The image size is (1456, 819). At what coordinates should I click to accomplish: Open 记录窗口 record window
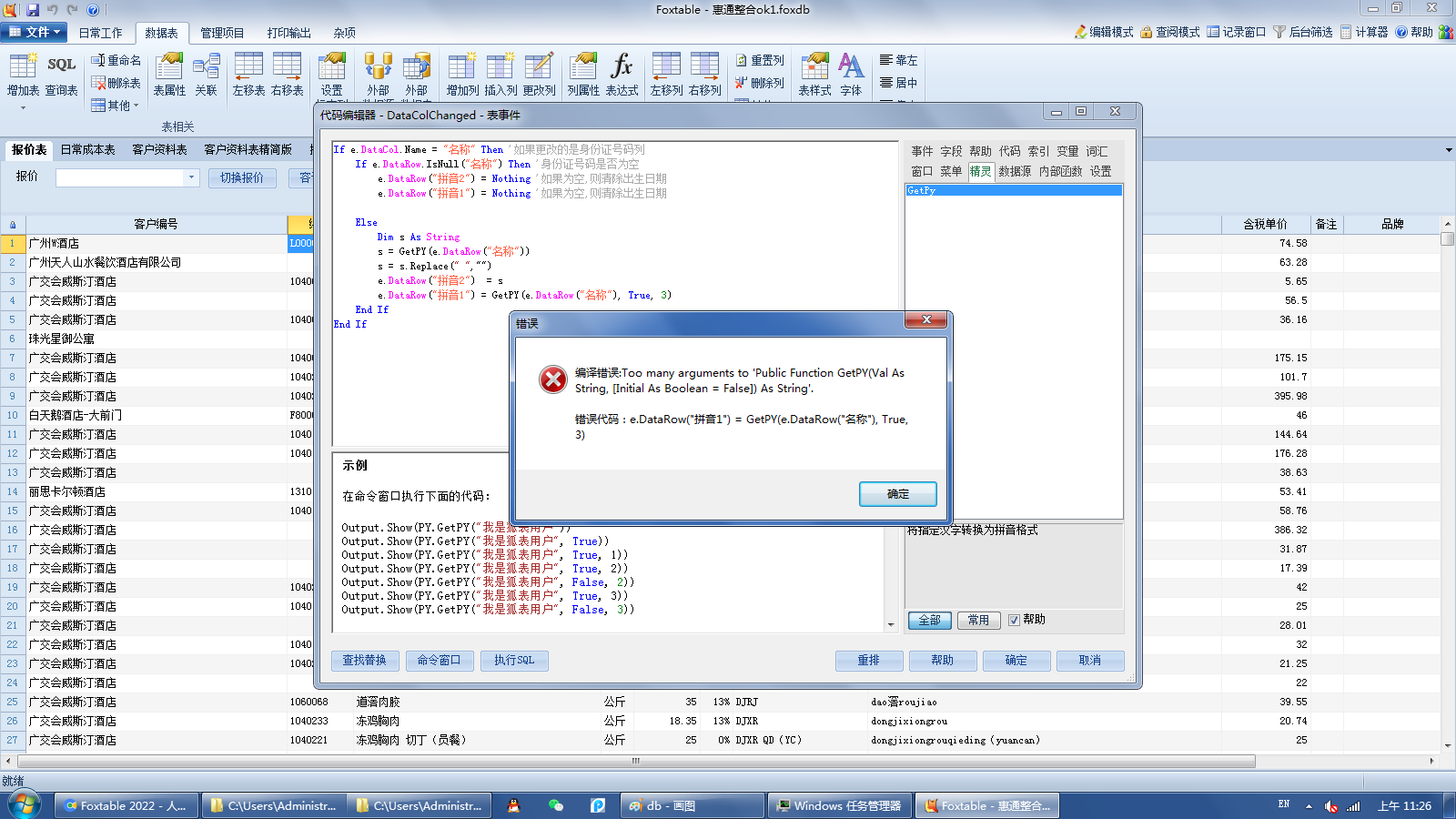point(1237,32)
